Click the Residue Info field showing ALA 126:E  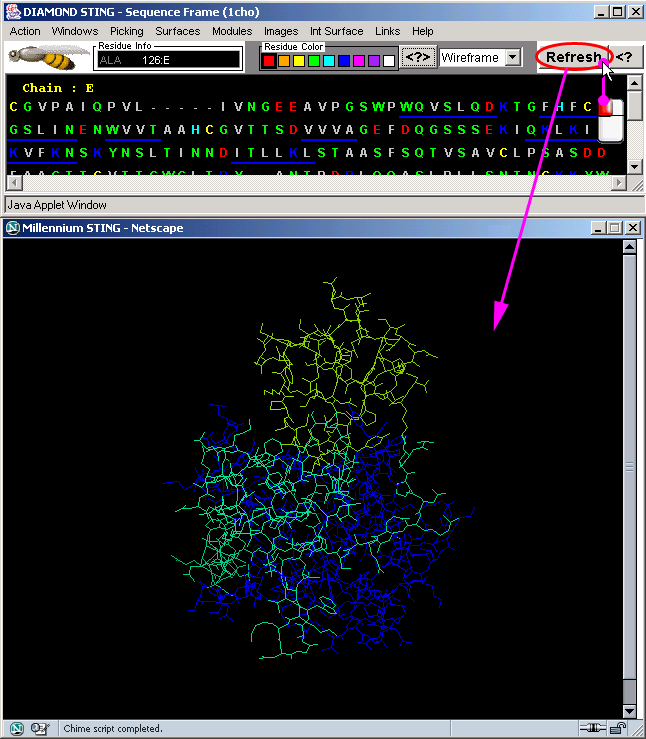pos(168,60)
